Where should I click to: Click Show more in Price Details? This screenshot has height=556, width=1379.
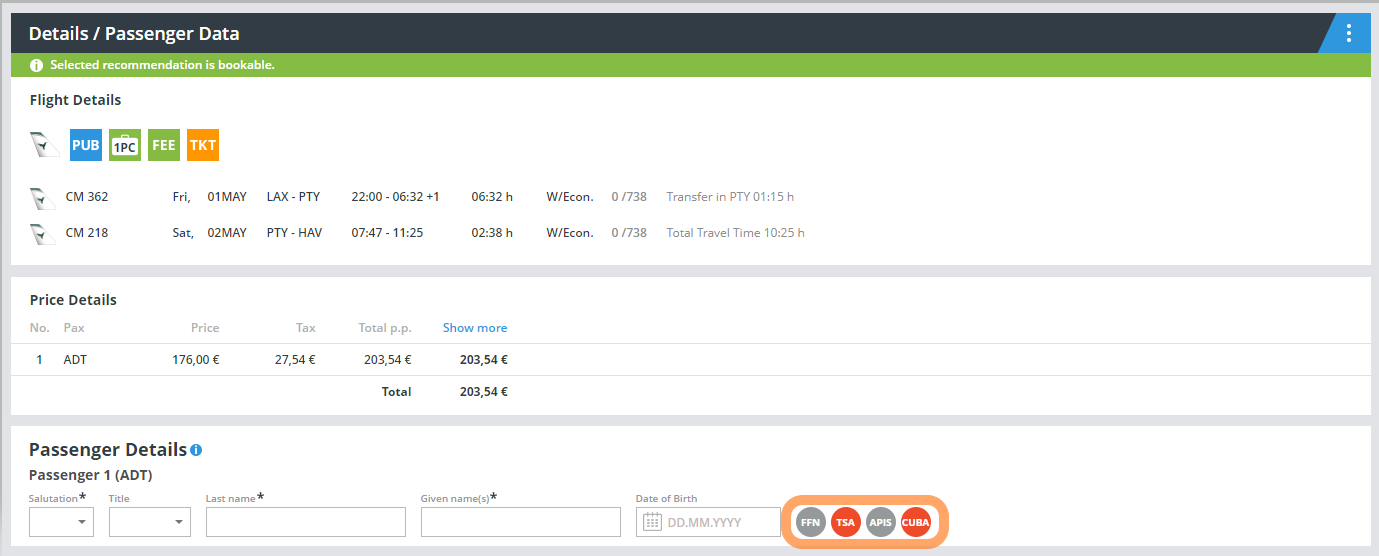474,328
